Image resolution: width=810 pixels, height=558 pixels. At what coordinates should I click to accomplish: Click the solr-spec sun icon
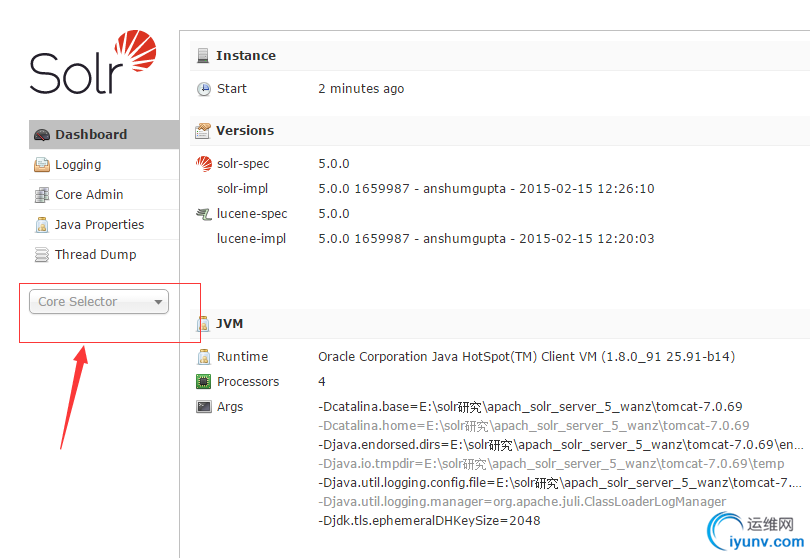tap(204, 164)
